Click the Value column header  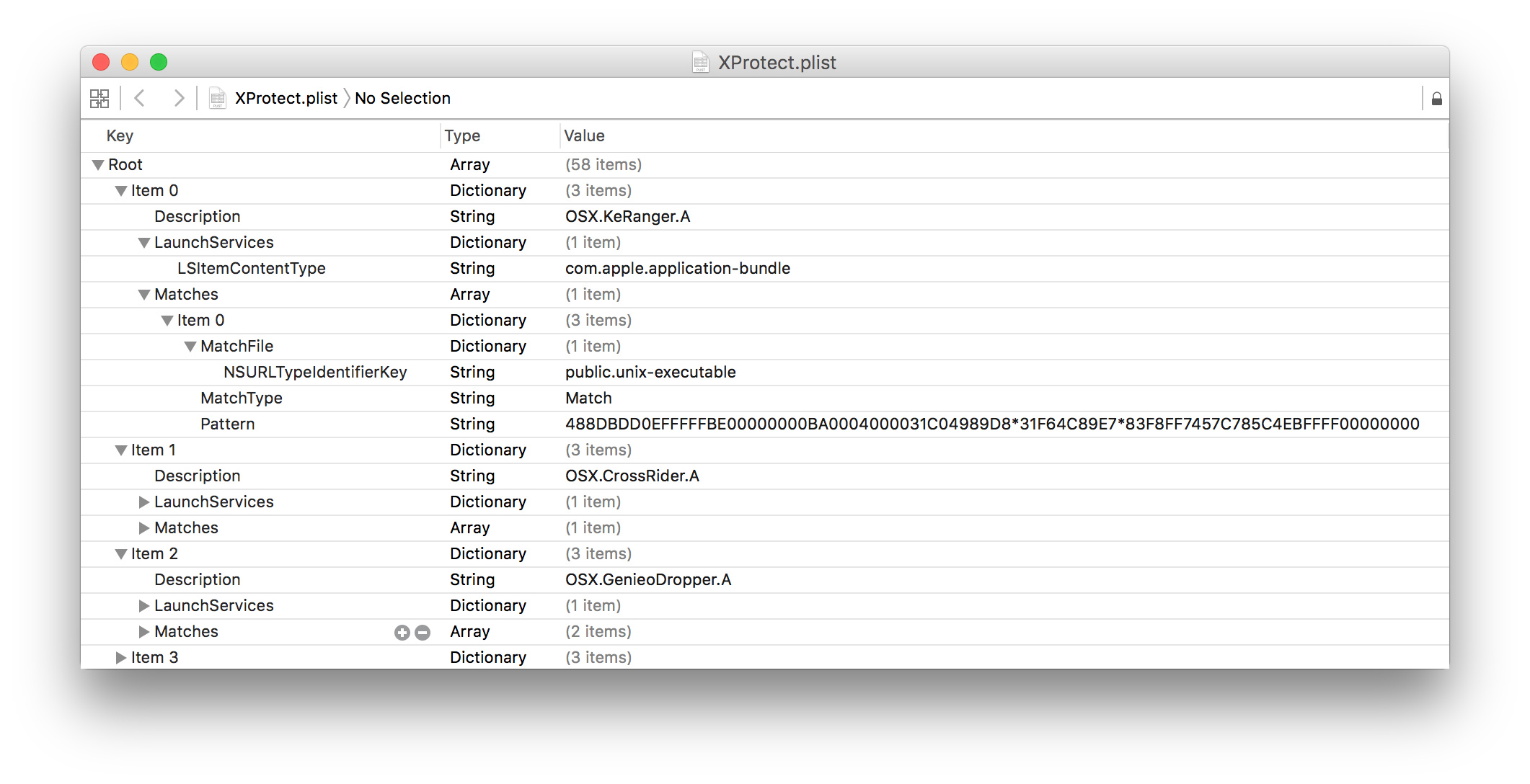pyautogui.click(x=584, y=135)
